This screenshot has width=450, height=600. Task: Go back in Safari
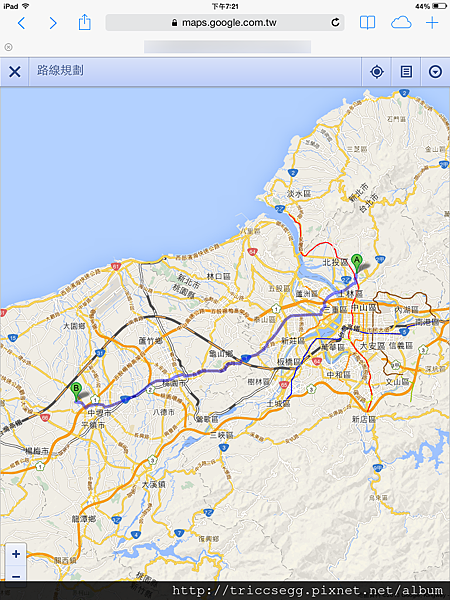(22, 23)
